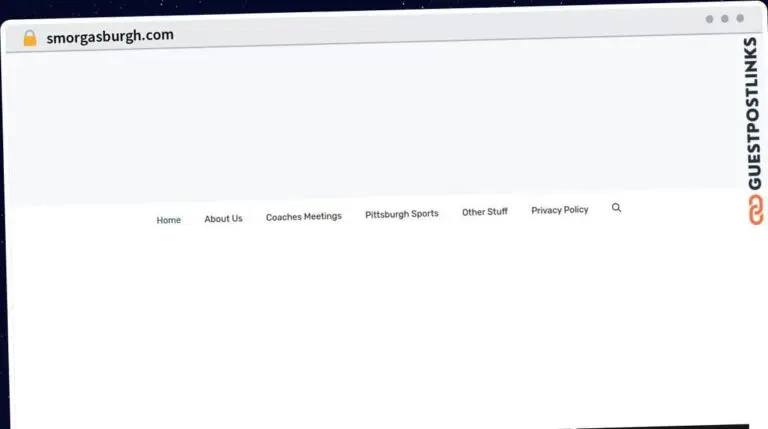
Task: Click the blank area right of search icon
Action: coord(680,208)
